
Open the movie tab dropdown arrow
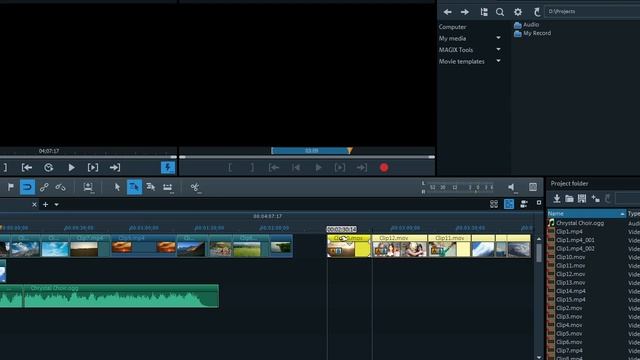click(56, 204)
